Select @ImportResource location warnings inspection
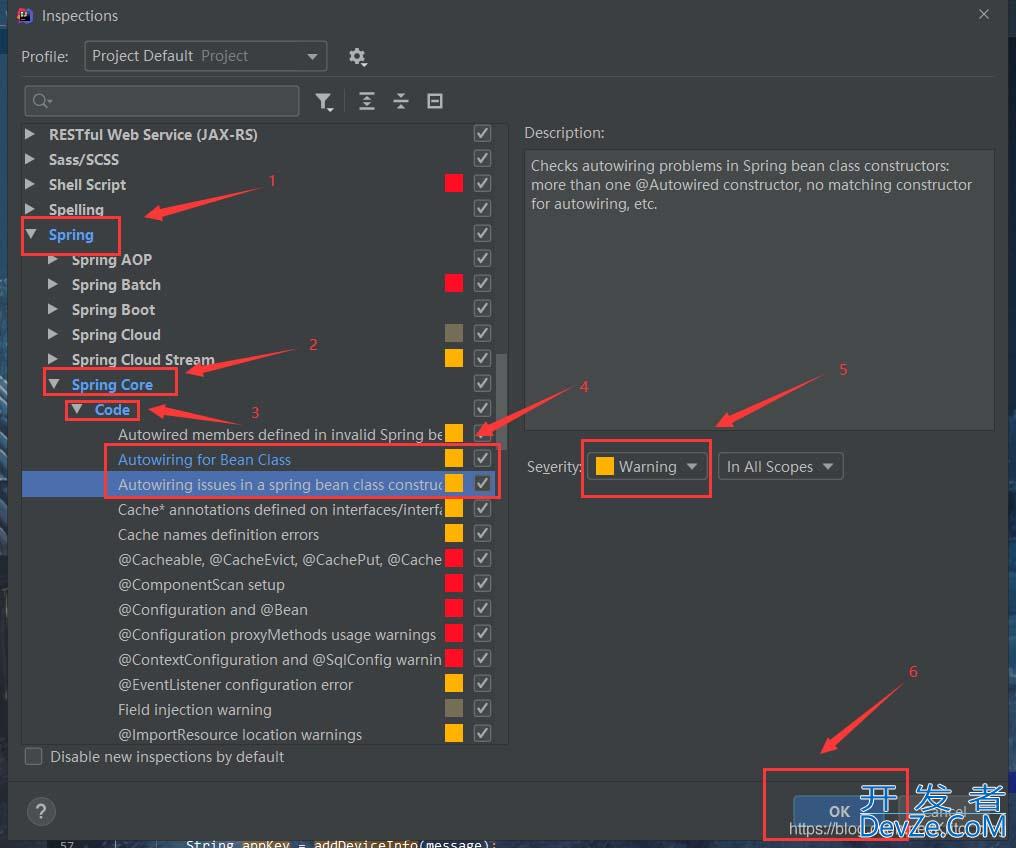 240,735
